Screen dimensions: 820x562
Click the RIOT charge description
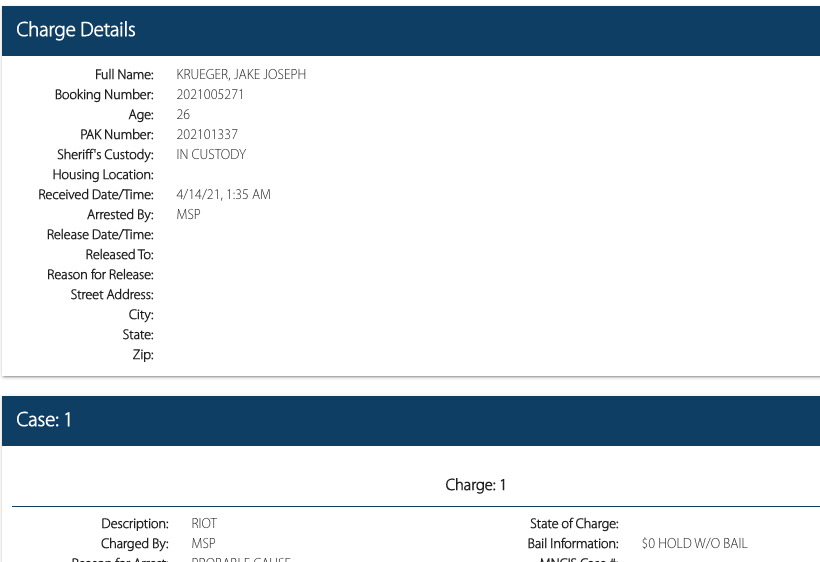[204, 524]
